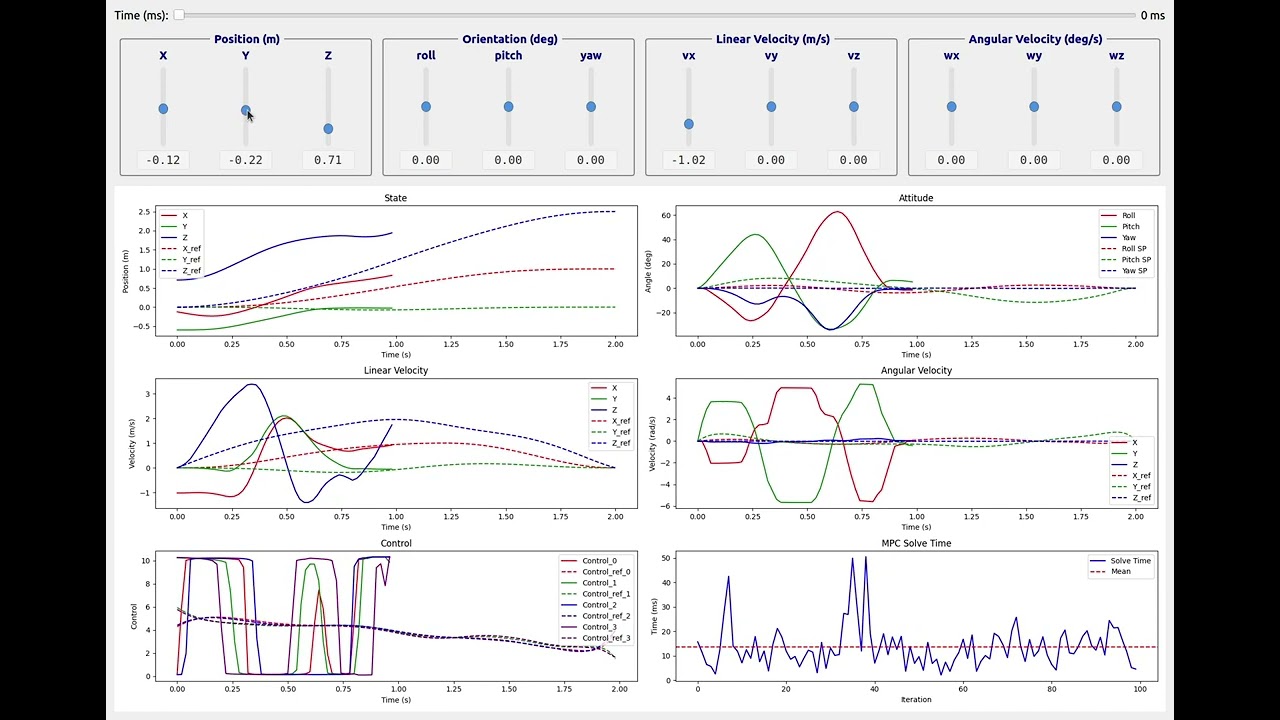Click the Control plot title
This screenshot has width=1280, height=720.
click(396, 543)
